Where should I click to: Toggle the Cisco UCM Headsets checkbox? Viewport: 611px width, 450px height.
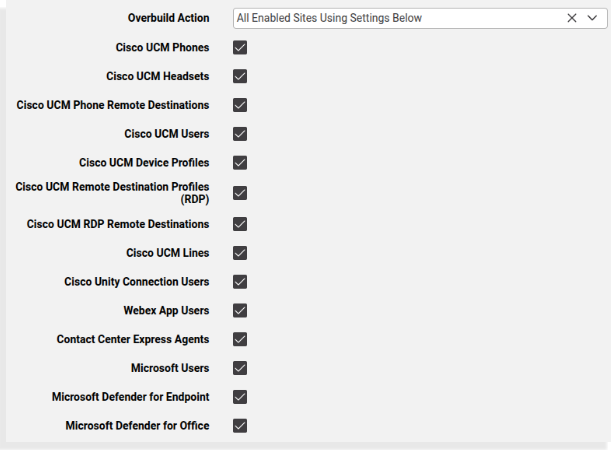tap(240, 76)
